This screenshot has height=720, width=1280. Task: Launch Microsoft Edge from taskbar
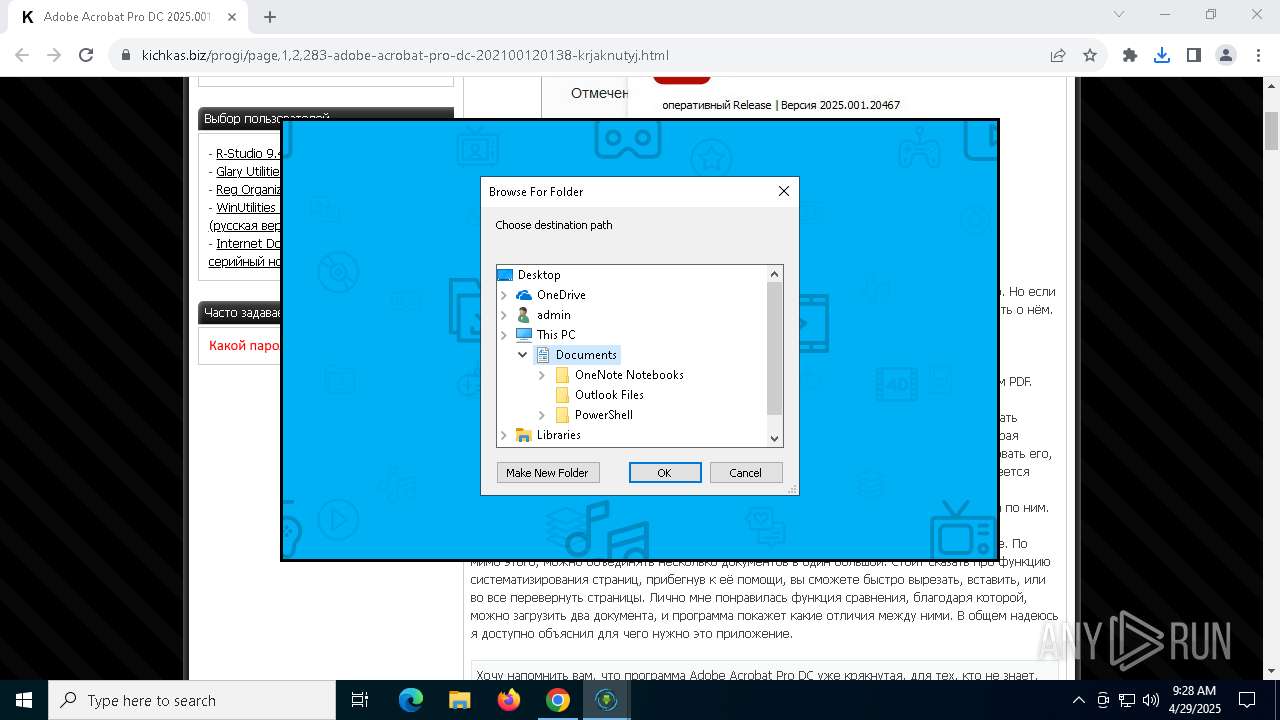[411, 700]
